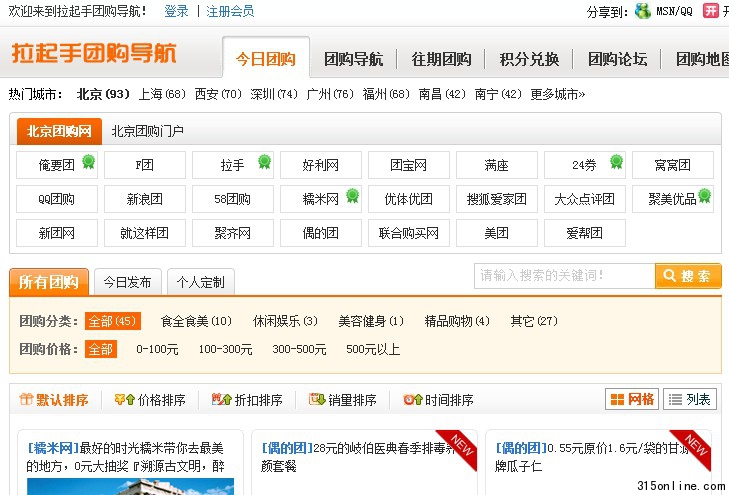
Task: Open 积分兑换 navigation tab
Action: [x=529, y=59]
